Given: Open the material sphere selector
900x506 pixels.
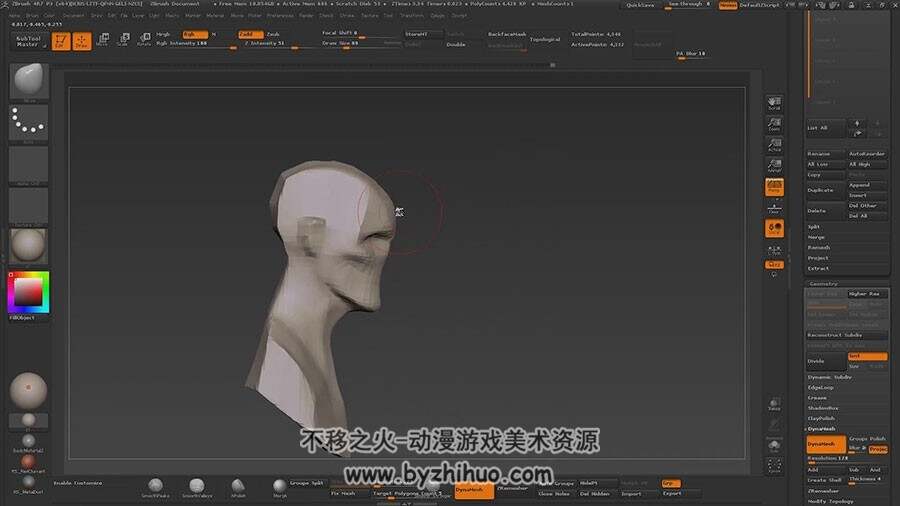Looking at the screenshot, I should click(x=29, y=247).
